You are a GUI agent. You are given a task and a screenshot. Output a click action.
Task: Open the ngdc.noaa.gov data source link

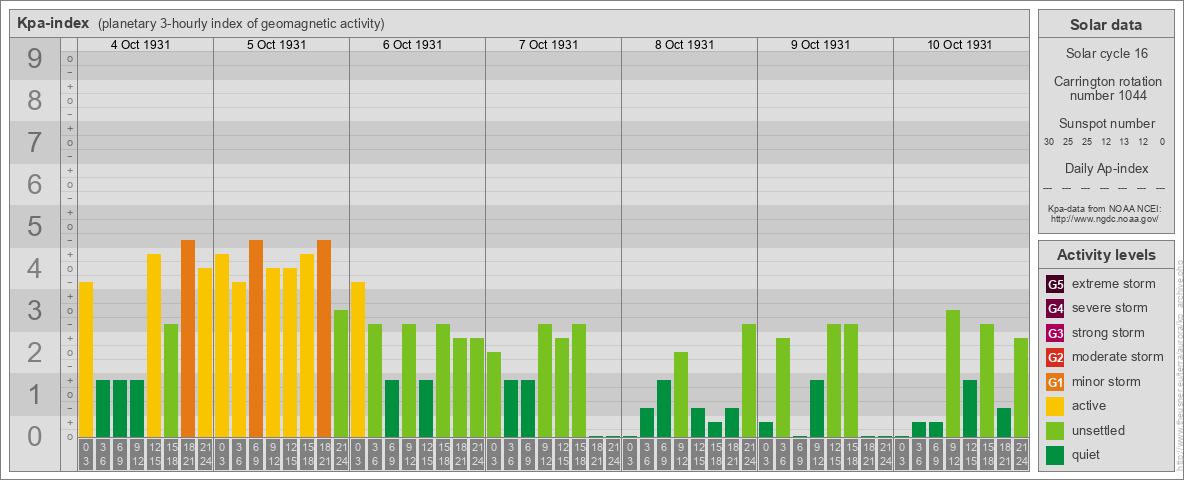point(1104,218)
